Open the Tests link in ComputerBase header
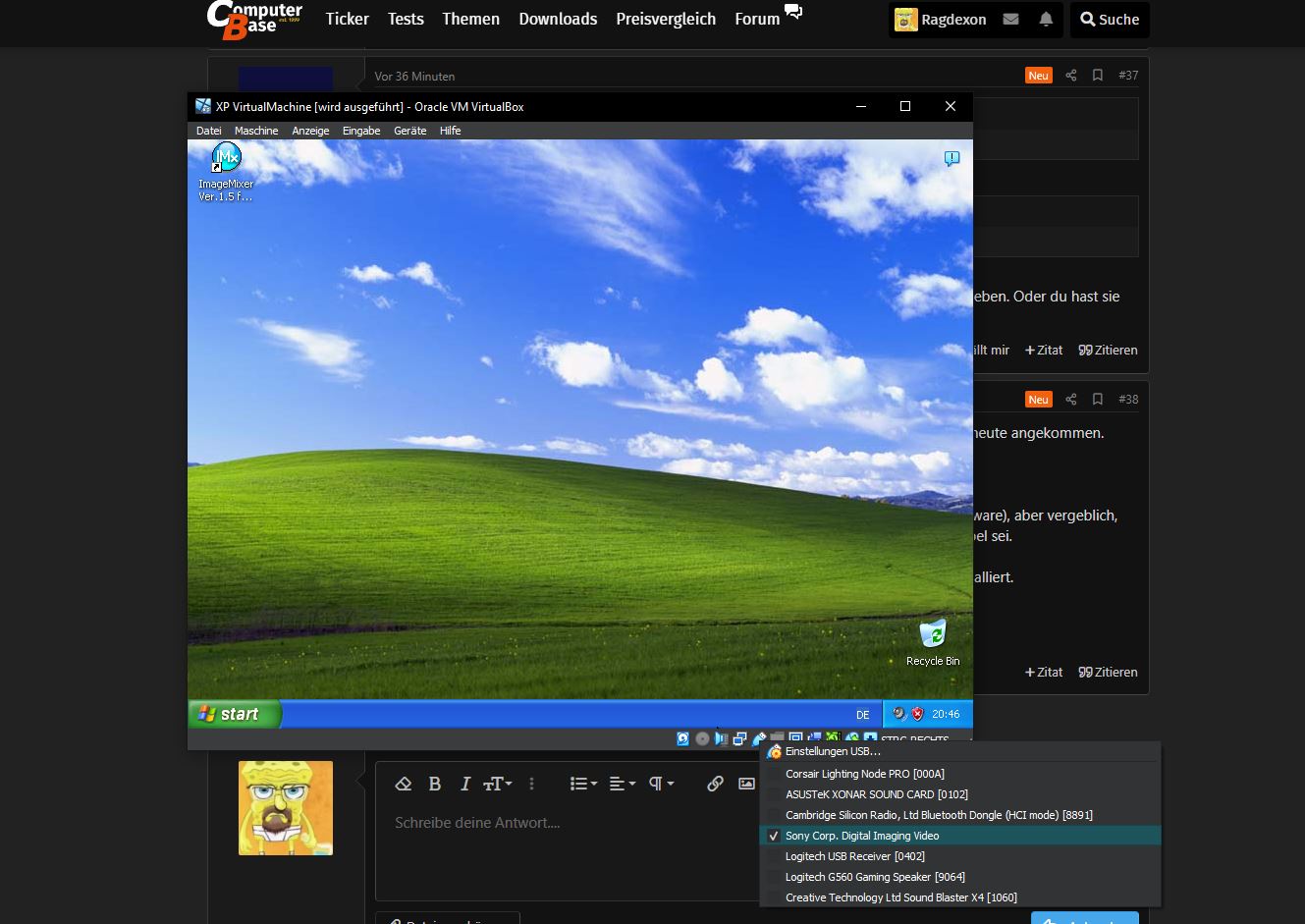Image resolution: width=1305 pixels, height=924 pixels. pyautogui.click(x=406, y=19)
